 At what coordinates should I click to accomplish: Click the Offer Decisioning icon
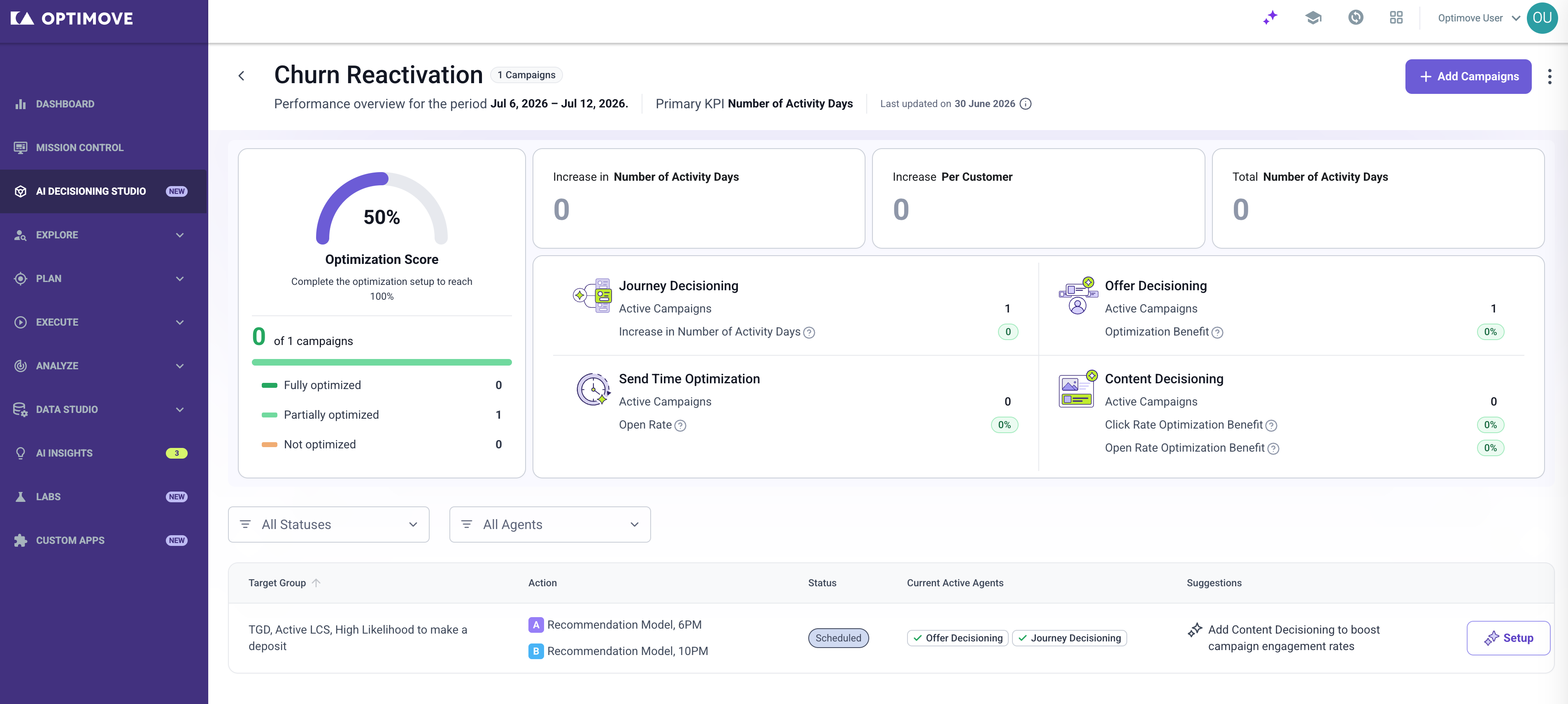(1078, 295)
